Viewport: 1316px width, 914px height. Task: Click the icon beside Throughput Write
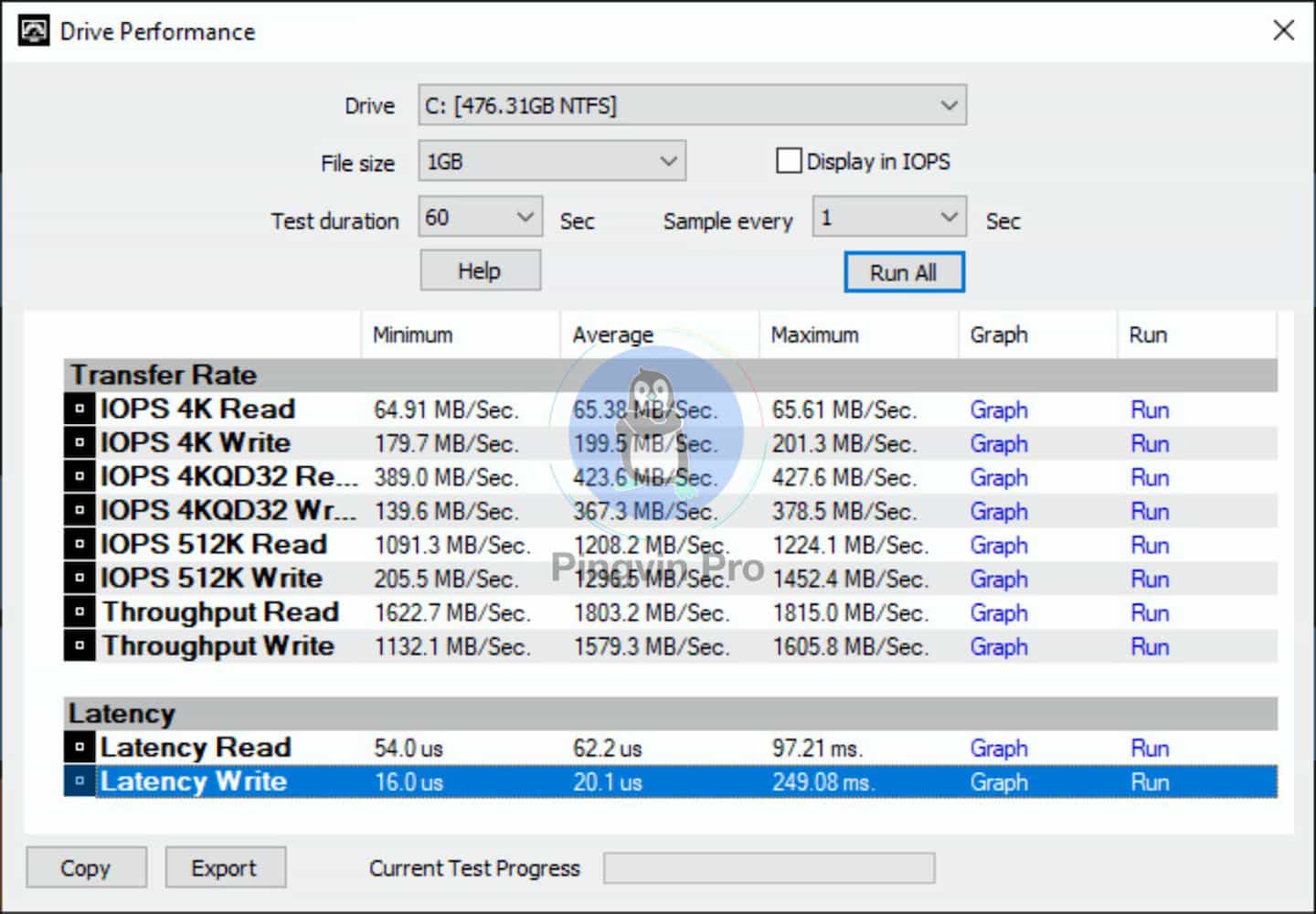pyautogui.click(x=80, y=645)
